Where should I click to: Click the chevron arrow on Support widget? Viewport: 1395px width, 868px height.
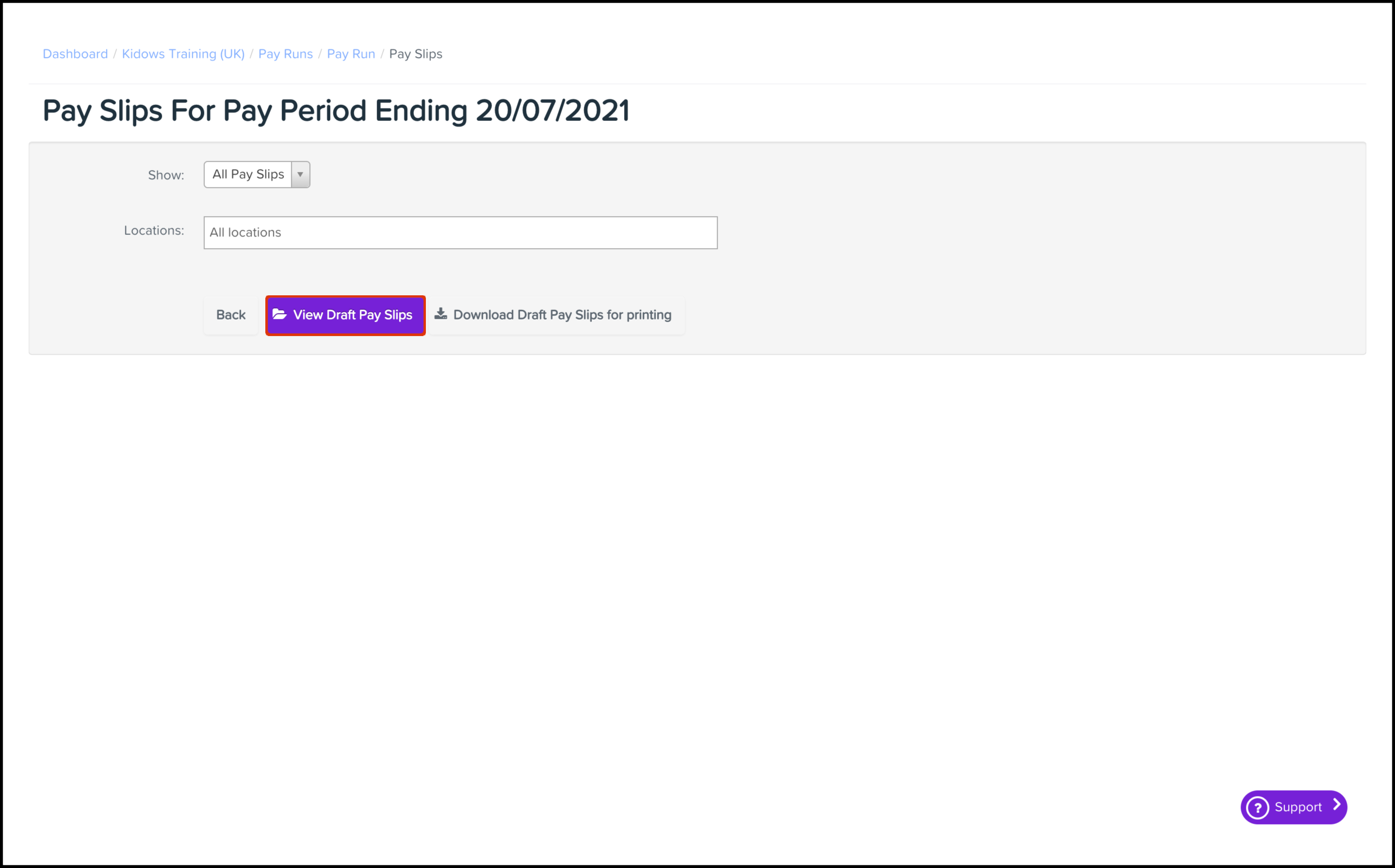pyautogui.click(x=1336, y=805)
